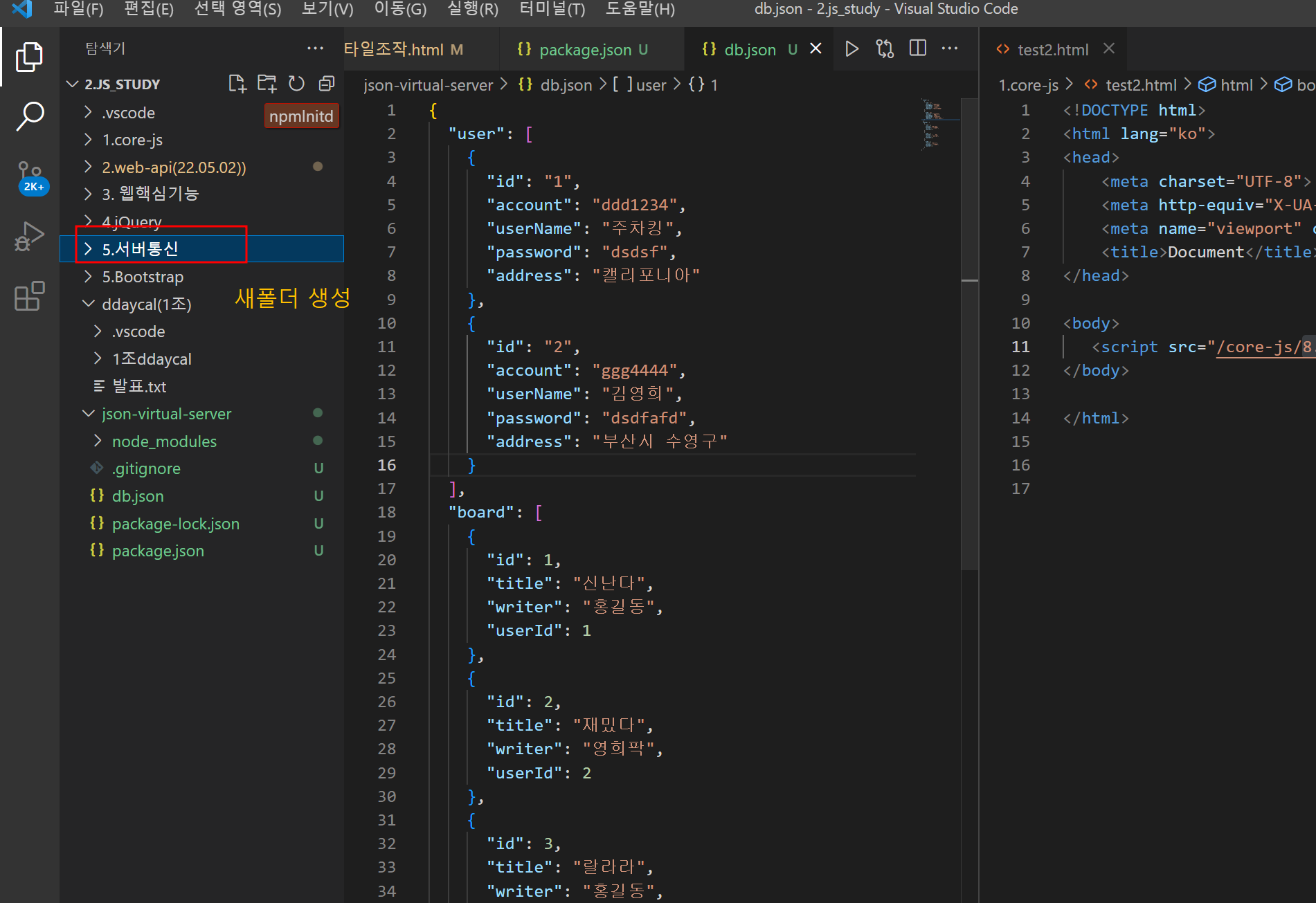
Task: Collapse the json-virtual-server folder
Action: [x=88, y=413]
